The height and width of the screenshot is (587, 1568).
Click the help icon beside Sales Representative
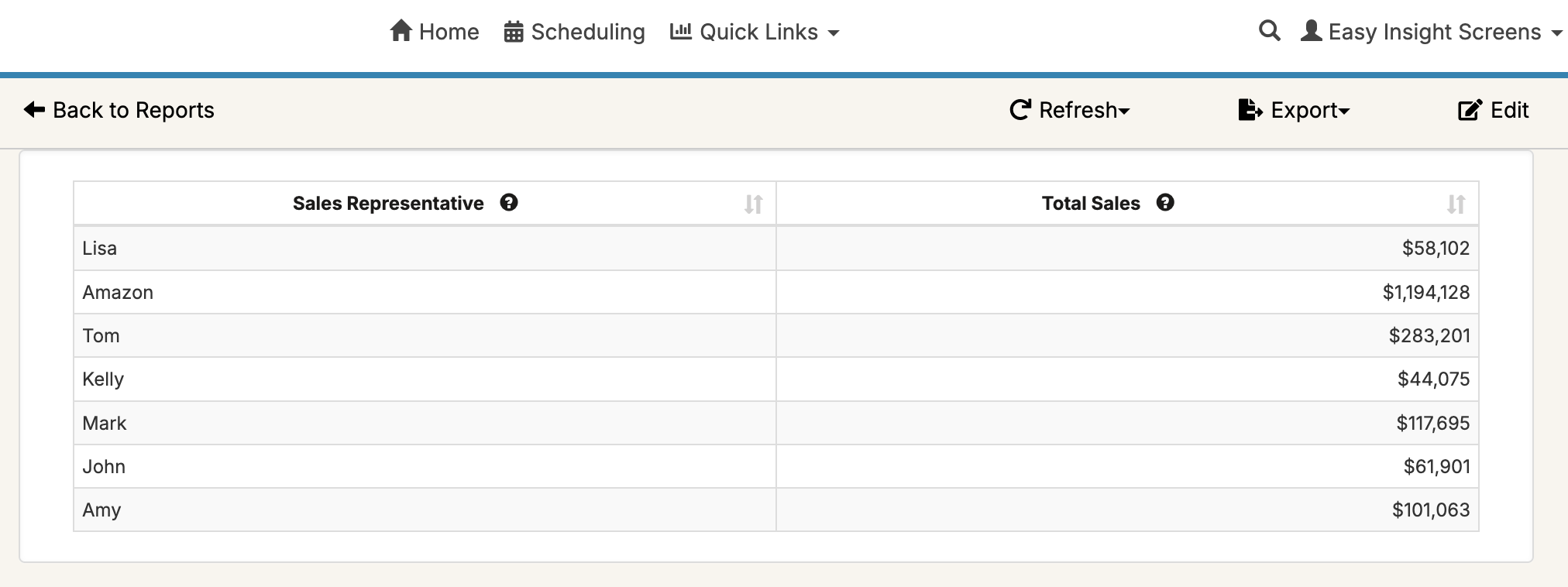click(509, 203)
